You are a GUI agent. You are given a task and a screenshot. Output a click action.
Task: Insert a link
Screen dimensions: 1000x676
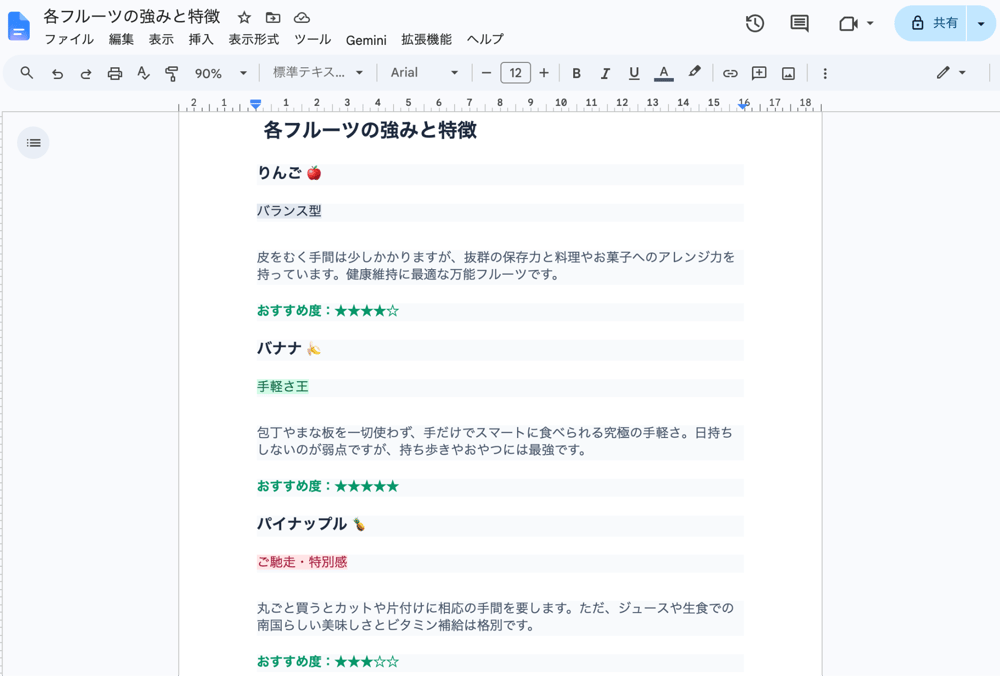click(730, 73)
